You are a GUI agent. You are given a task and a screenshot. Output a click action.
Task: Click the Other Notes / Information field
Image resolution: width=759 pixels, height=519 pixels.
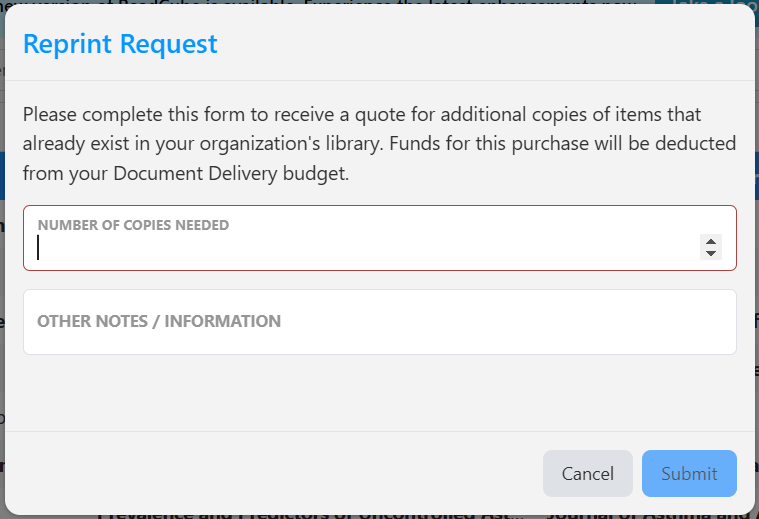pyautogui.click(x=379, y=322)
